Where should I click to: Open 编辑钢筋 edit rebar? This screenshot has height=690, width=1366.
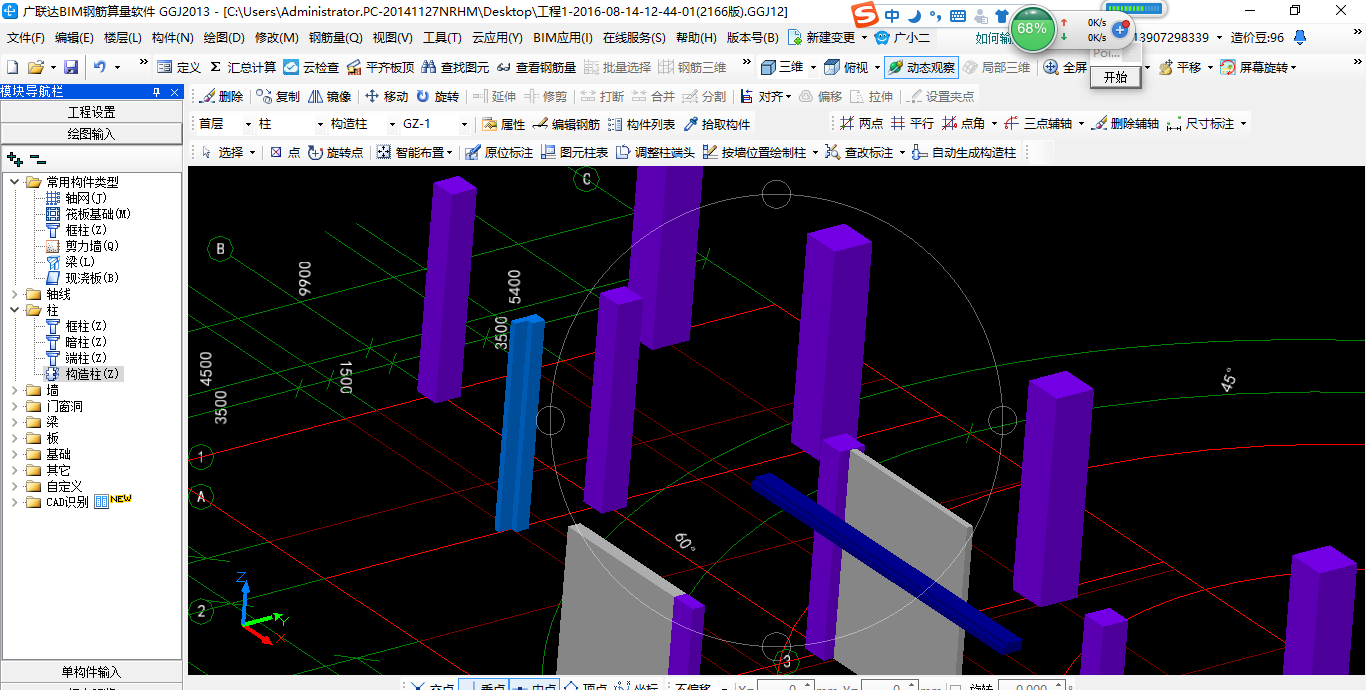pyautogui.click(x=566, y=124)
